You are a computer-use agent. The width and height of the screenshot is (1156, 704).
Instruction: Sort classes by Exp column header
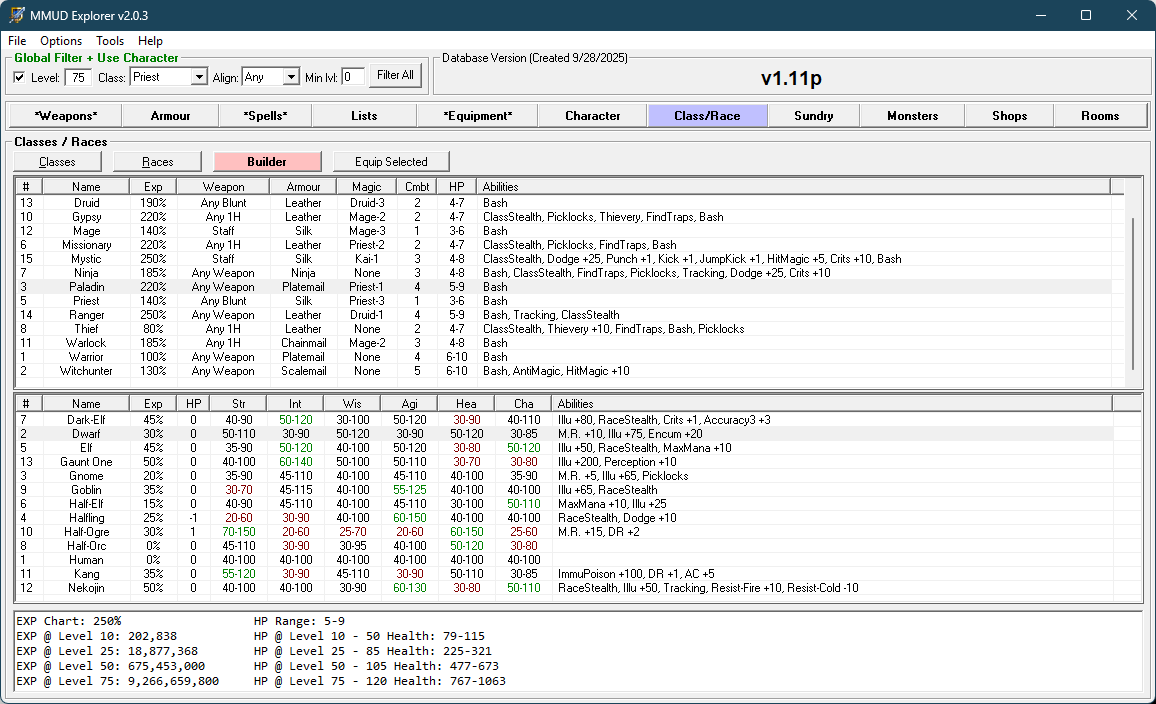pos(153,187)
